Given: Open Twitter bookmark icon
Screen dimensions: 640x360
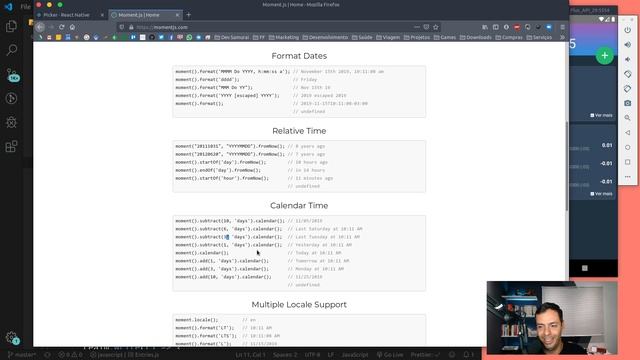Looking at the screenshot, I should tap(161, 37).
